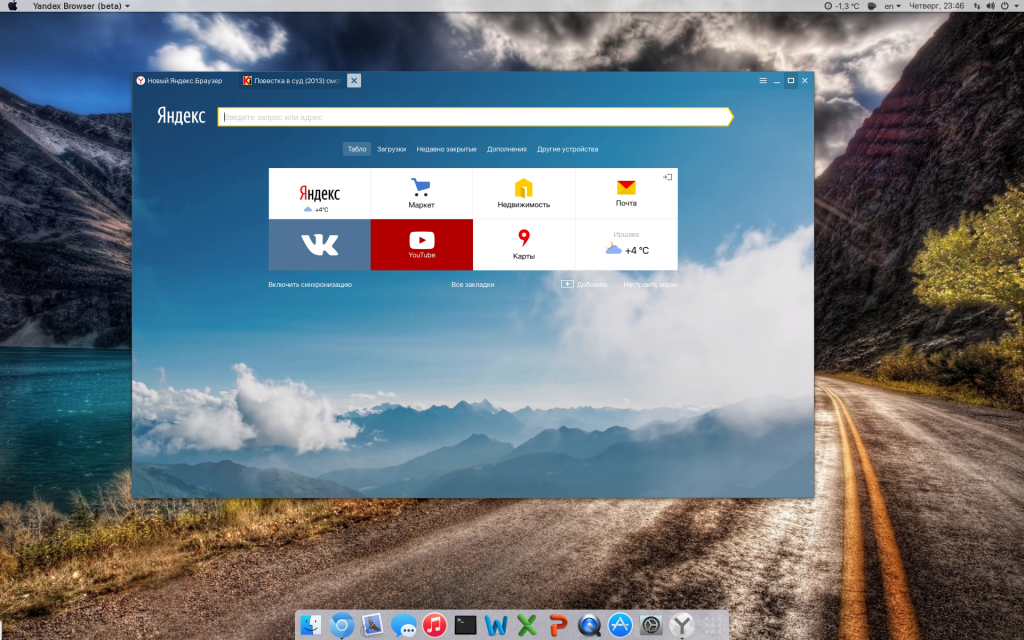Click the Включить синхронизацию link

pos(310,285)
